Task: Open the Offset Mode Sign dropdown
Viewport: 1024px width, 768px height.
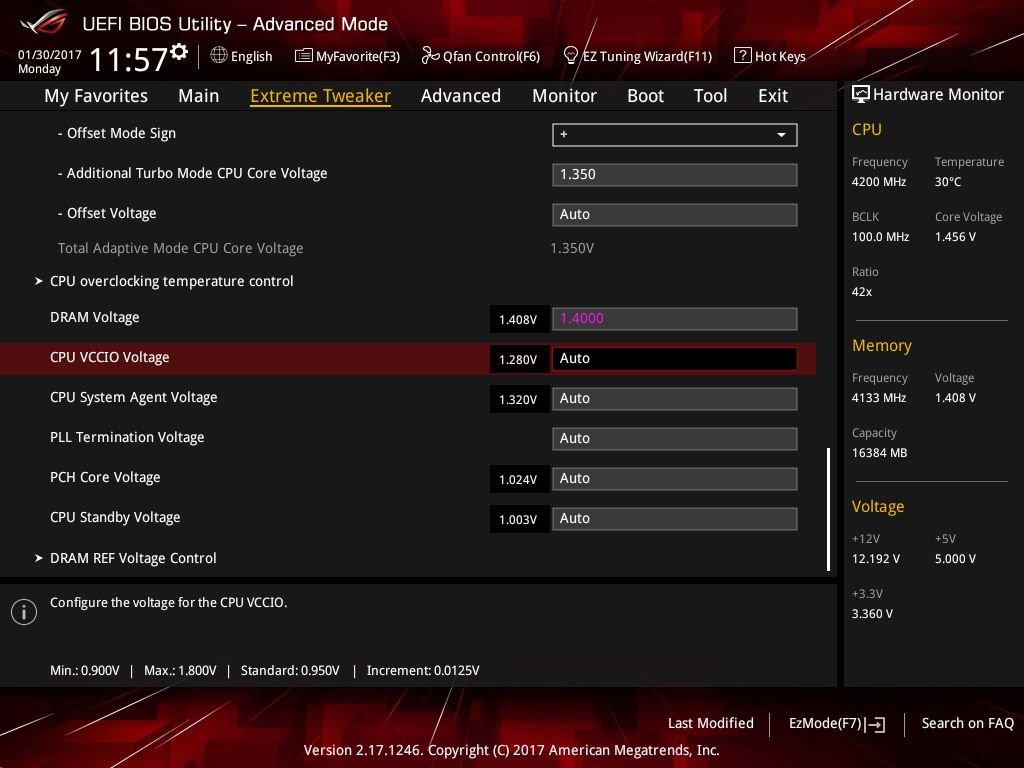Action: 675,135
